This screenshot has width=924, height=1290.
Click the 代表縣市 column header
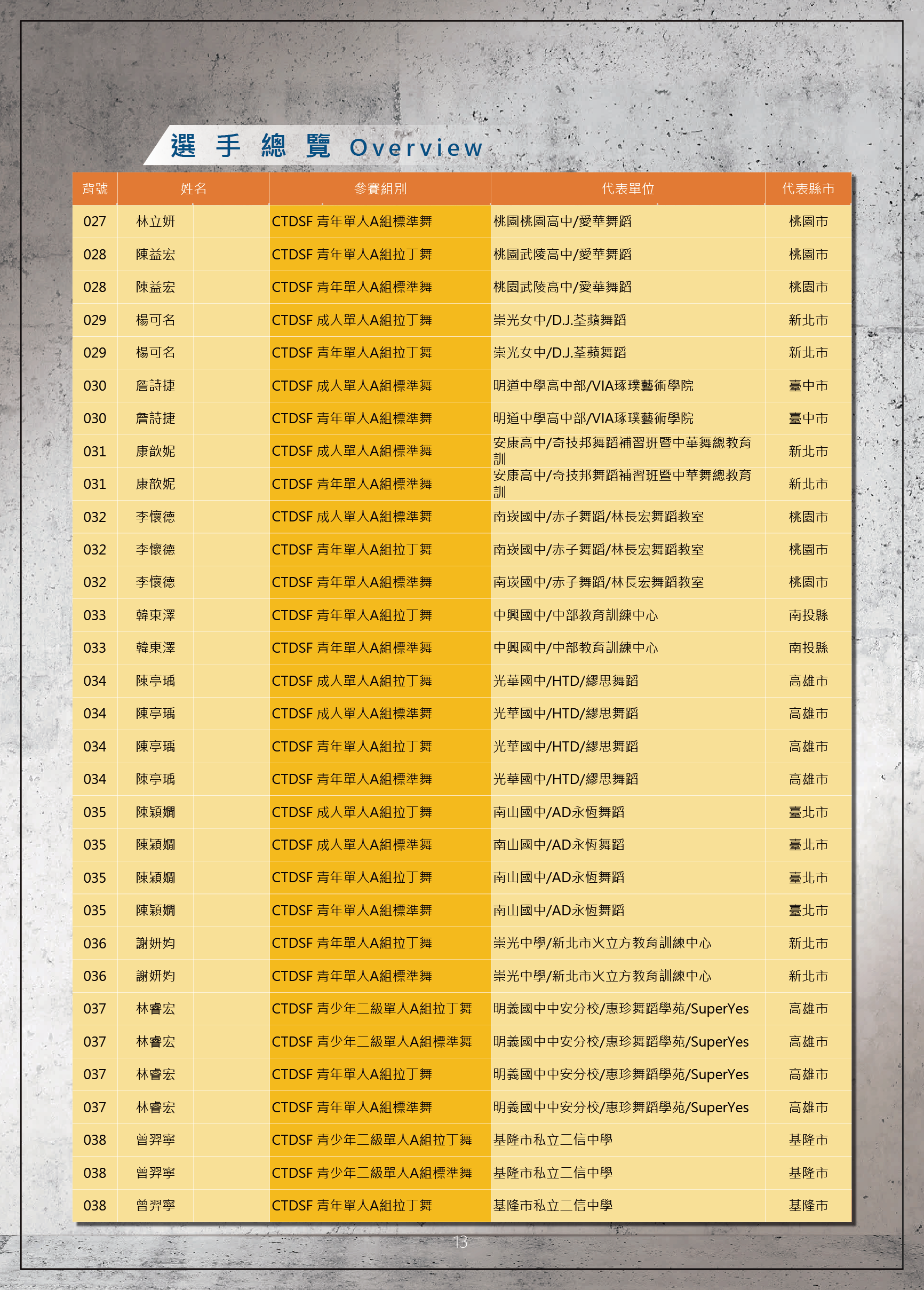click(808, 189)
